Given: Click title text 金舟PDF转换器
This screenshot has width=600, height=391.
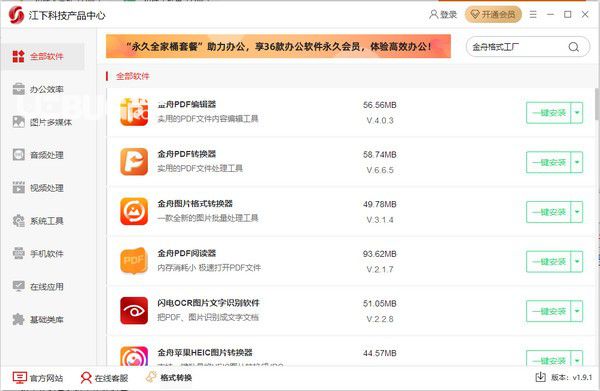Looking at the screenshot, I should point(187,154).
